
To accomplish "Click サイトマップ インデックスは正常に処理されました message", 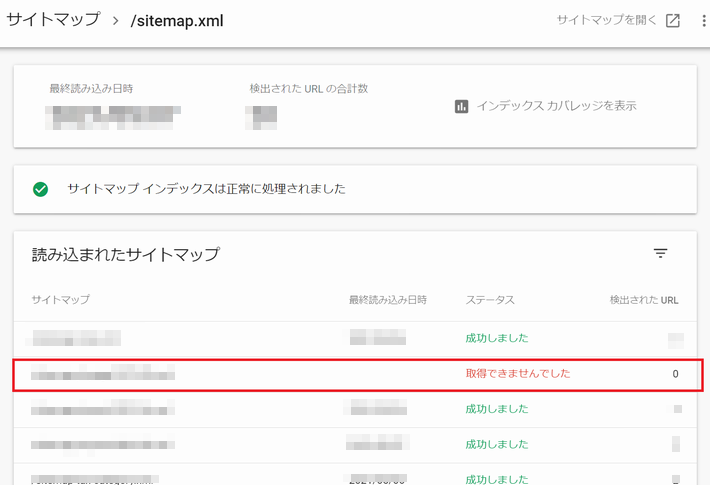I will tap(206, 189).
